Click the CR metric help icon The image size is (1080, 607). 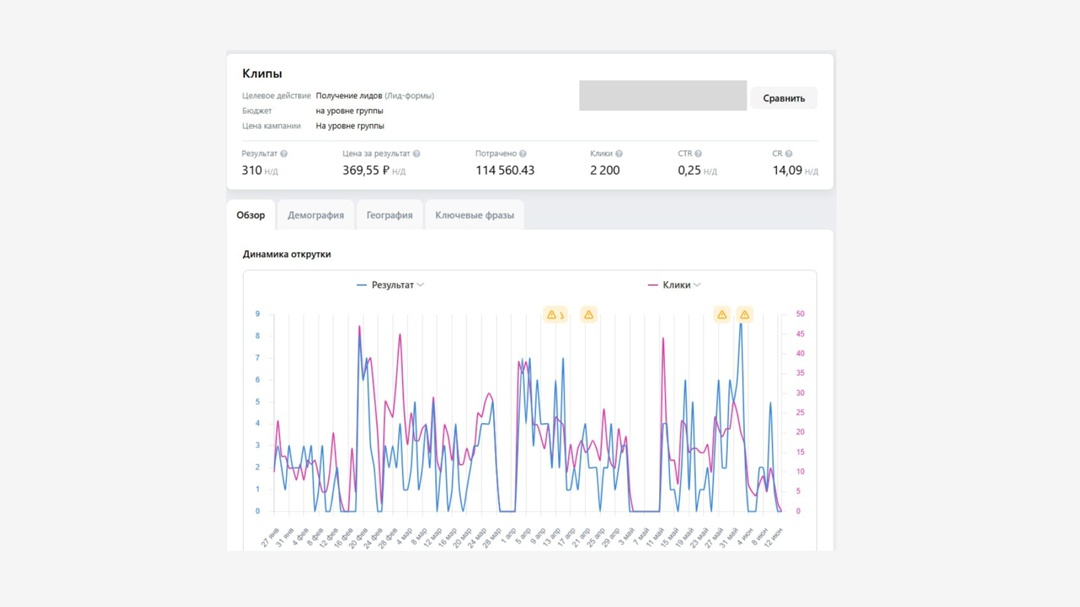tap(789, 154)
